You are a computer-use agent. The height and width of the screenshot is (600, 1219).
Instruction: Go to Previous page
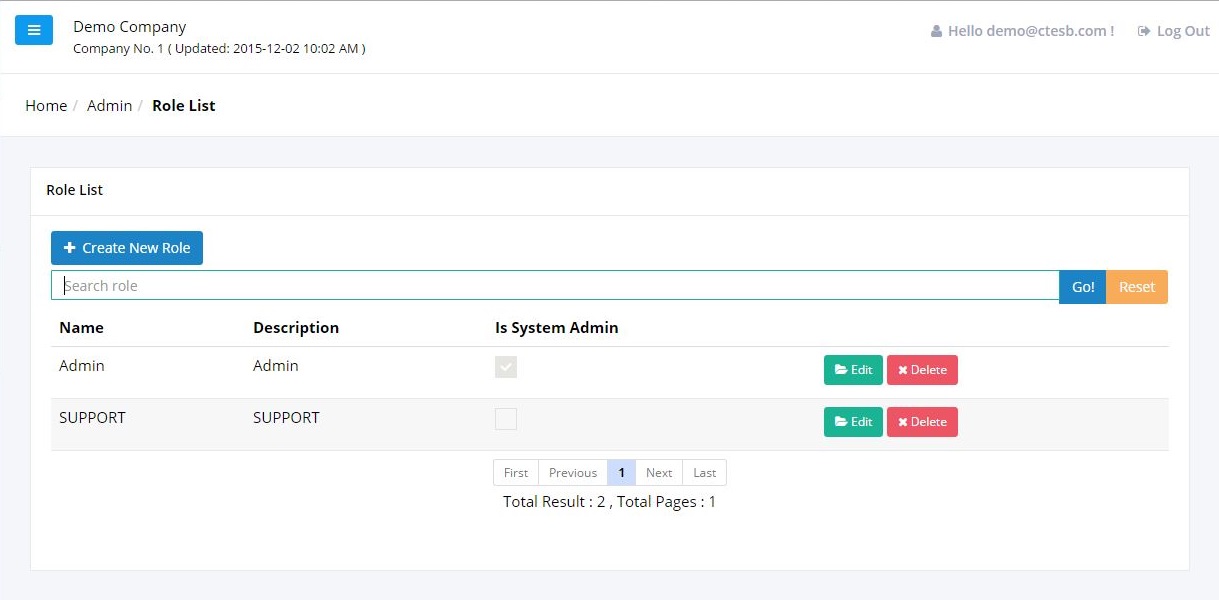573,473
